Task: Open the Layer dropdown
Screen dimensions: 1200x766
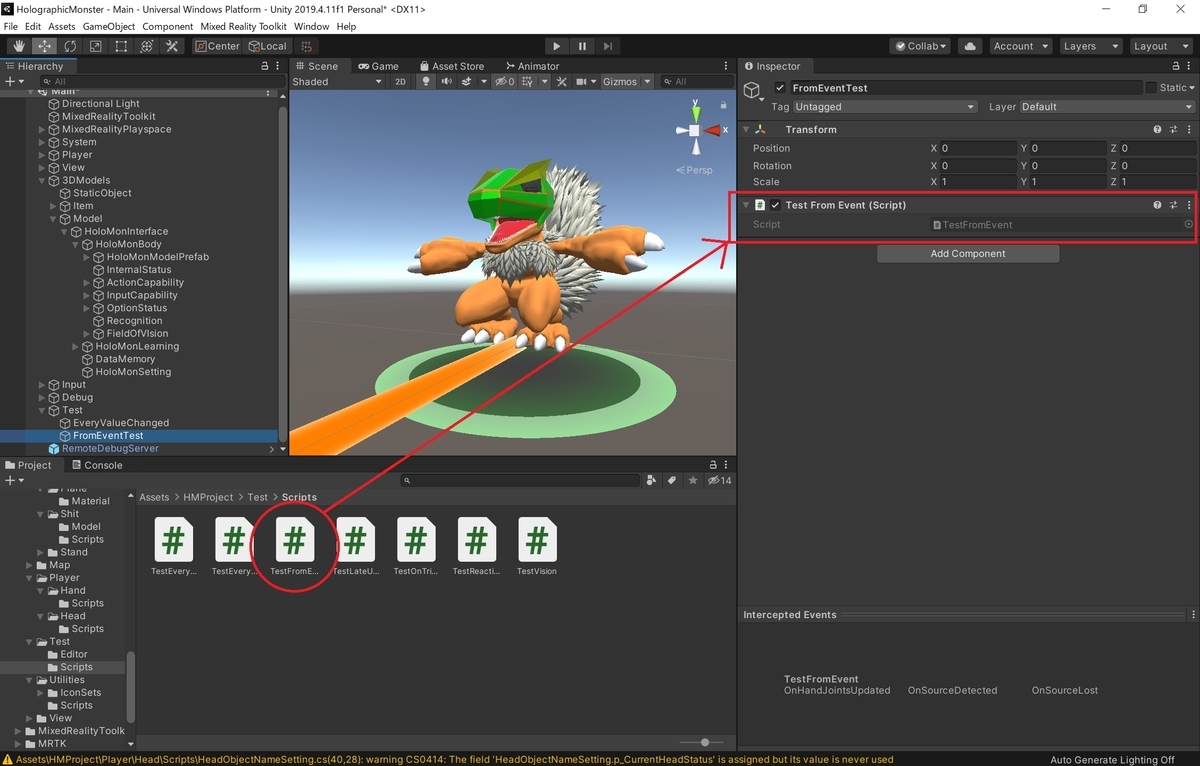Action: click(1107, 107)
